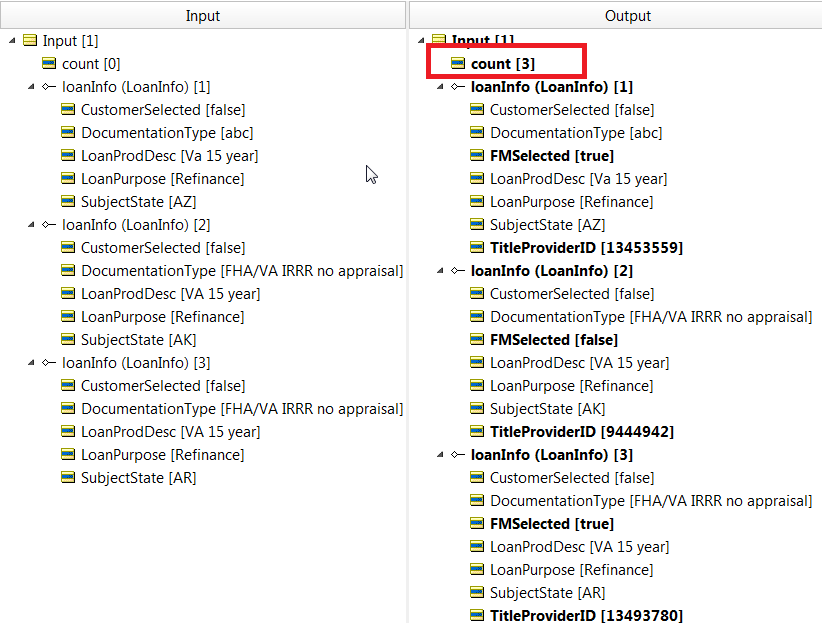Click the LoanProdDesc [Va 15 year] icon in Output panel
Image resolution: width=822 pixels, height=628 pixels.
tap(477, 179)
